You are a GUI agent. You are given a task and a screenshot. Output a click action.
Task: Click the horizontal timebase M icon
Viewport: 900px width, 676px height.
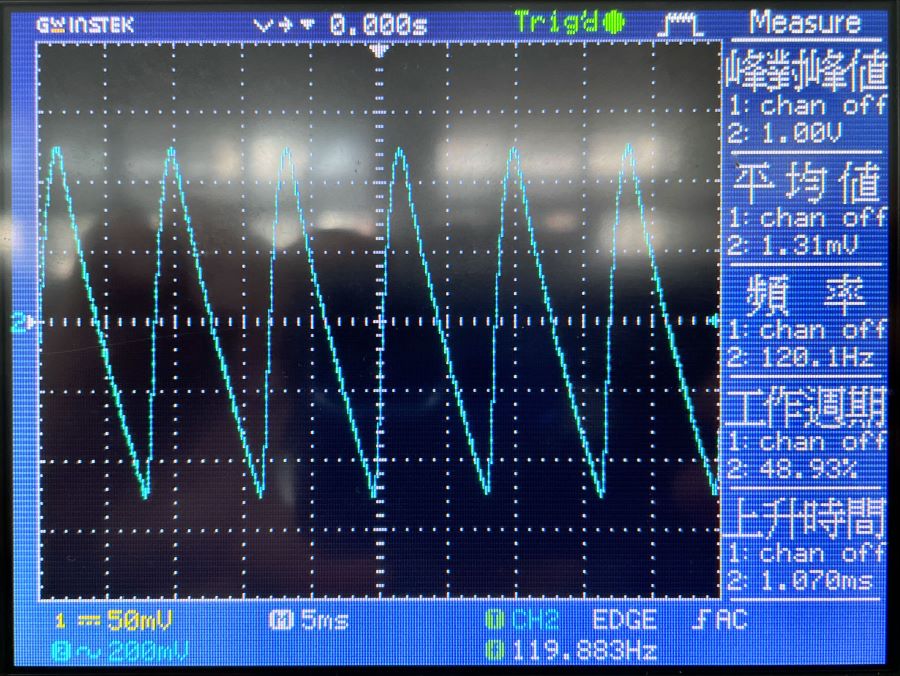tap(280, 621)
